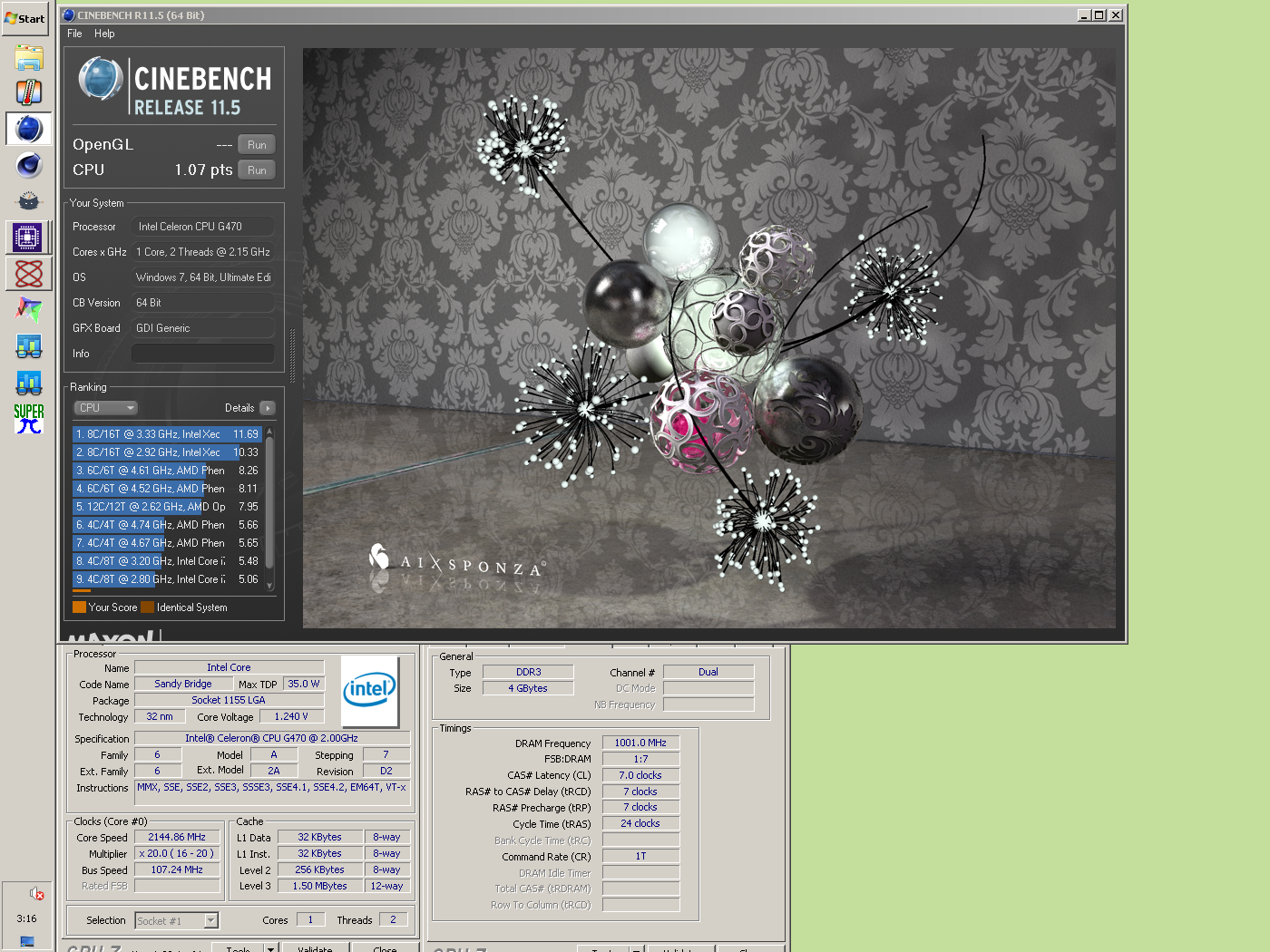The width and height of the screenshot is (1270, 952).
Task: Open the Help menu
Action: (104, 34)
